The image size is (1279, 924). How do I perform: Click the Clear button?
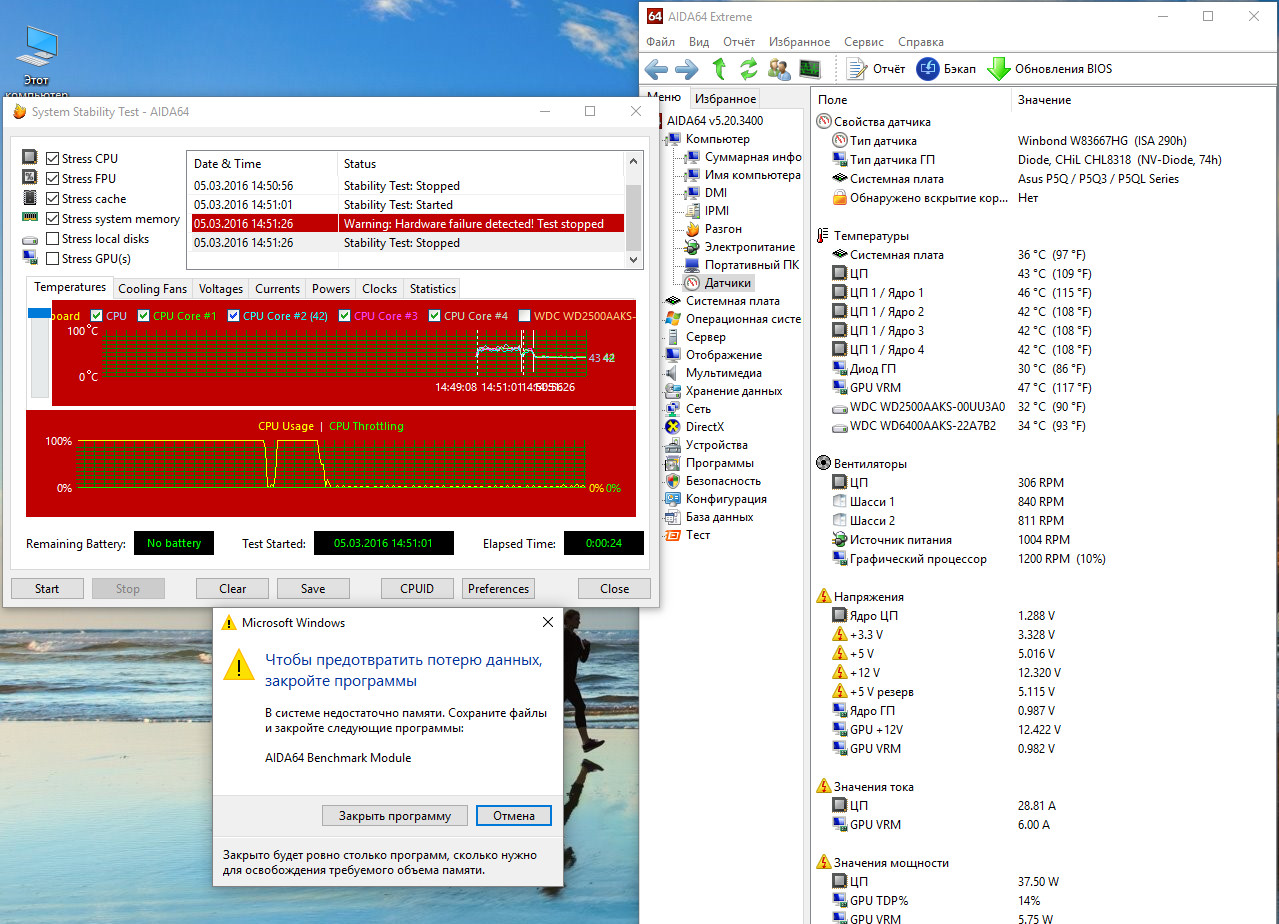point(233,588)
